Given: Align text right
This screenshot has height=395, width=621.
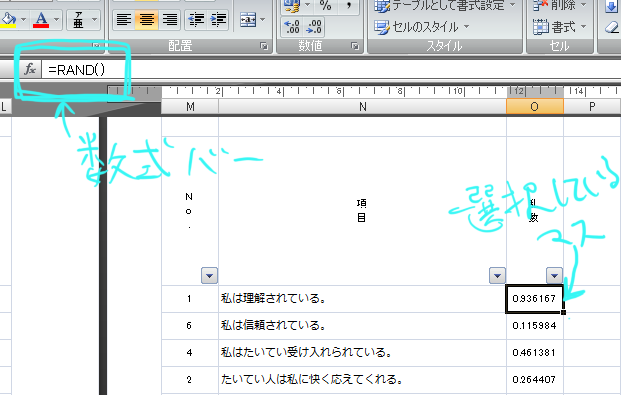Looking at the screenshot, I should tap(170, 19).
